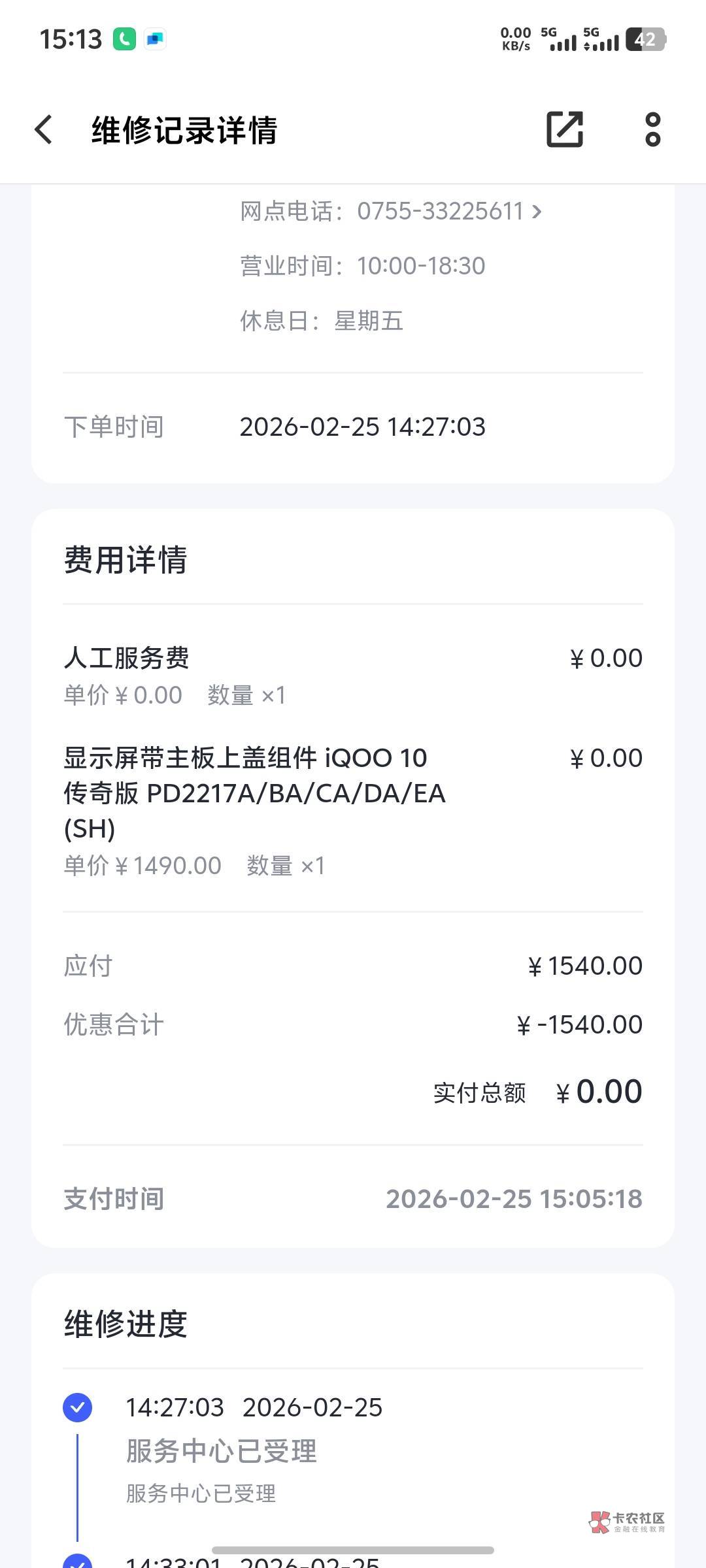The image size is (706, 1568).
Task: Open the more options menu
Action: click(x=652, y=129)
